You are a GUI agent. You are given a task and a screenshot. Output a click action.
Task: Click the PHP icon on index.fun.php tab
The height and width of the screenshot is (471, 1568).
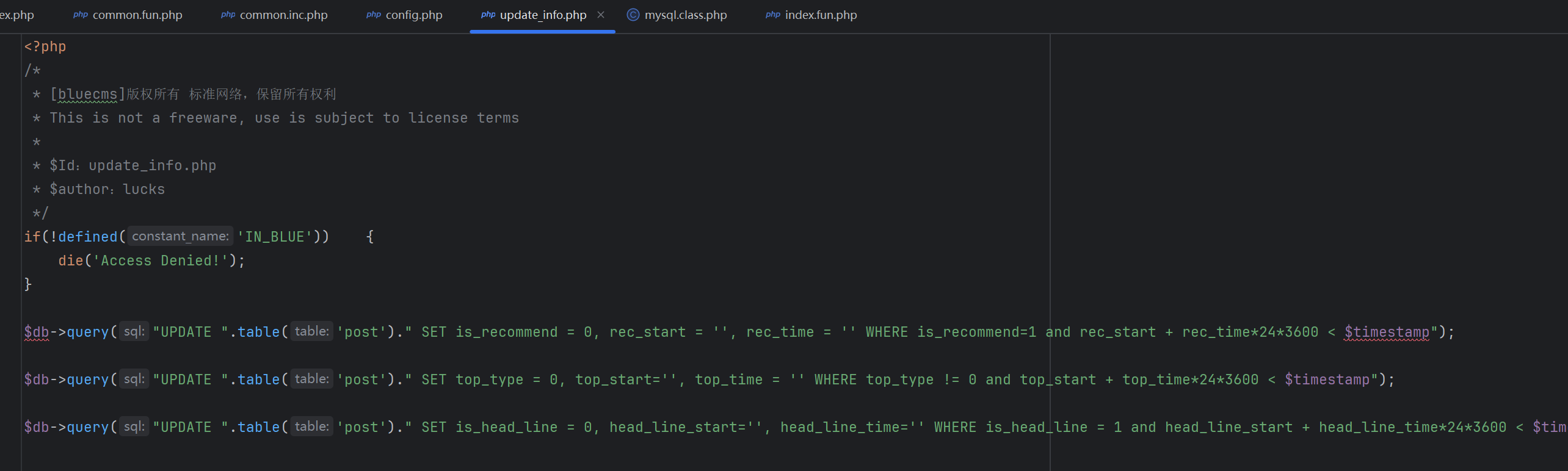(x=773, y=15)
